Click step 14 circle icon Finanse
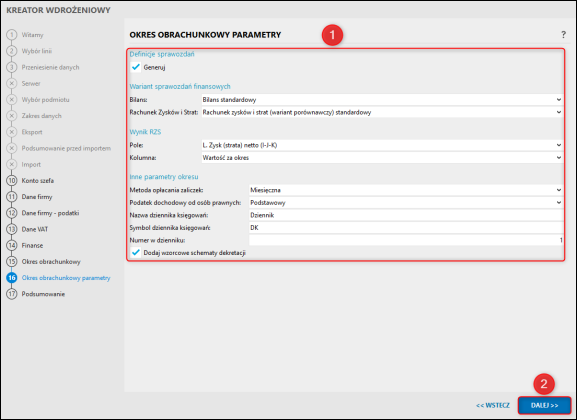577x420 pixels. pos(12,246)
